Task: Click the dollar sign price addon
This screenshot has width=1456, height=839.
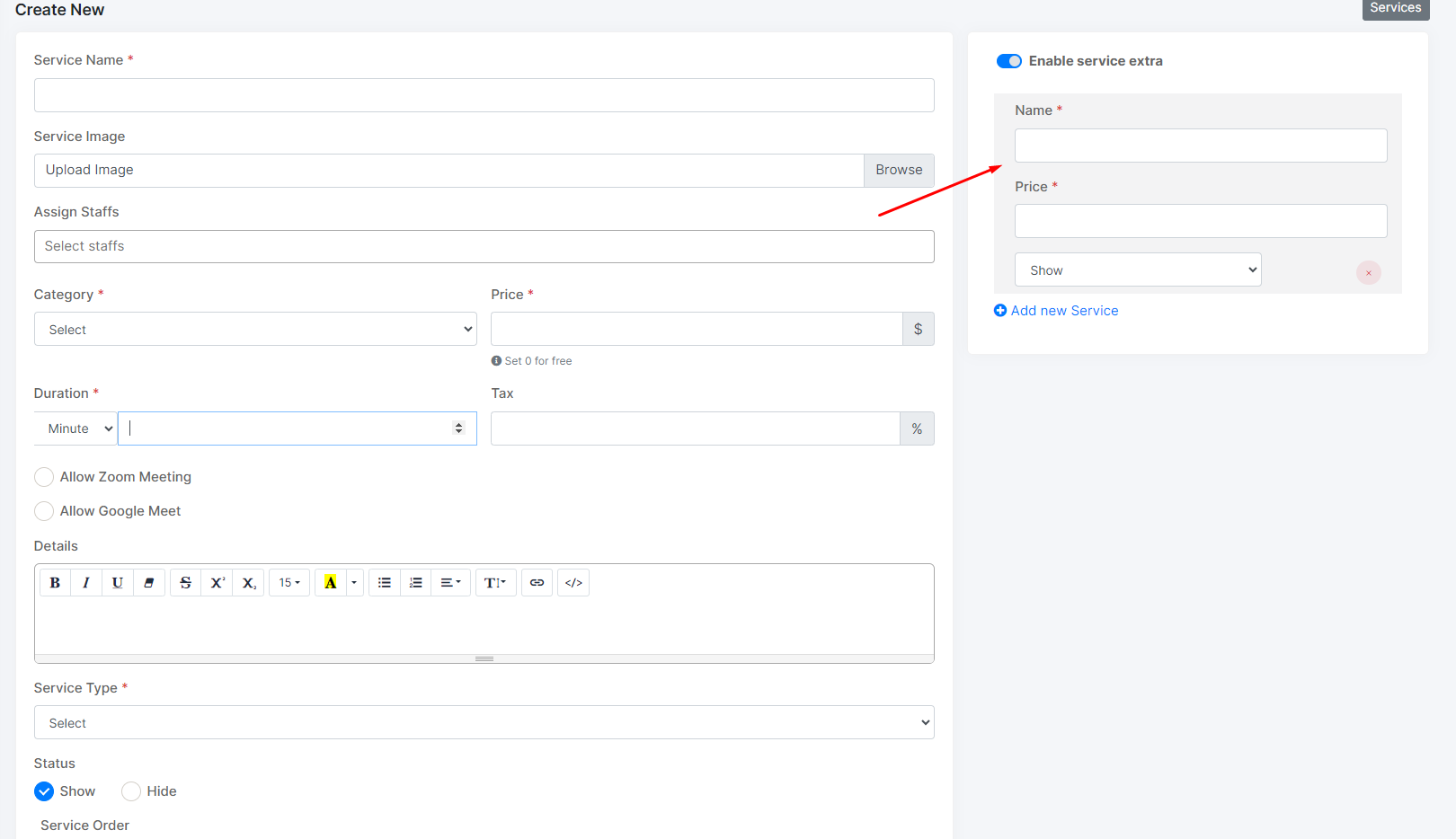Action: point(918,329)
